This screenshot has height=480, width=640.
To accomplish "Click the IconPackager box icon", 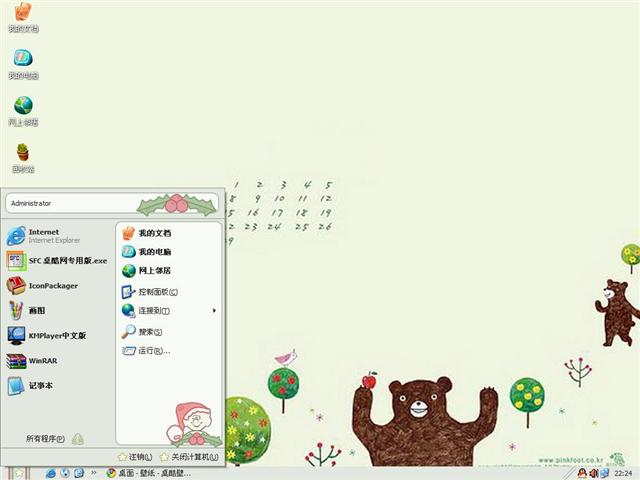I will click(16, 286).
